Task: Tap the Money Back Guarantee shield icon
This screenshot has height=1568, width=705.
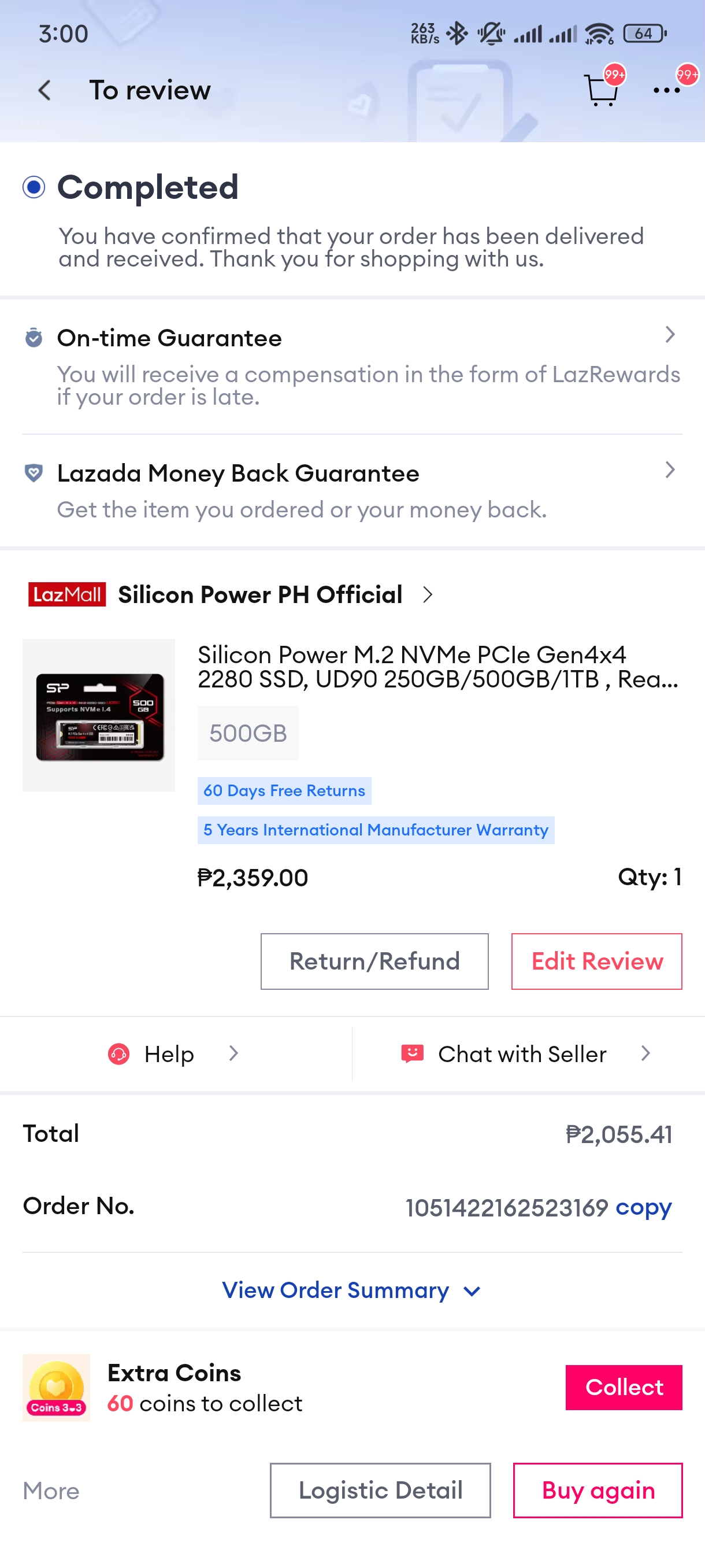Action: click(34, 472)
